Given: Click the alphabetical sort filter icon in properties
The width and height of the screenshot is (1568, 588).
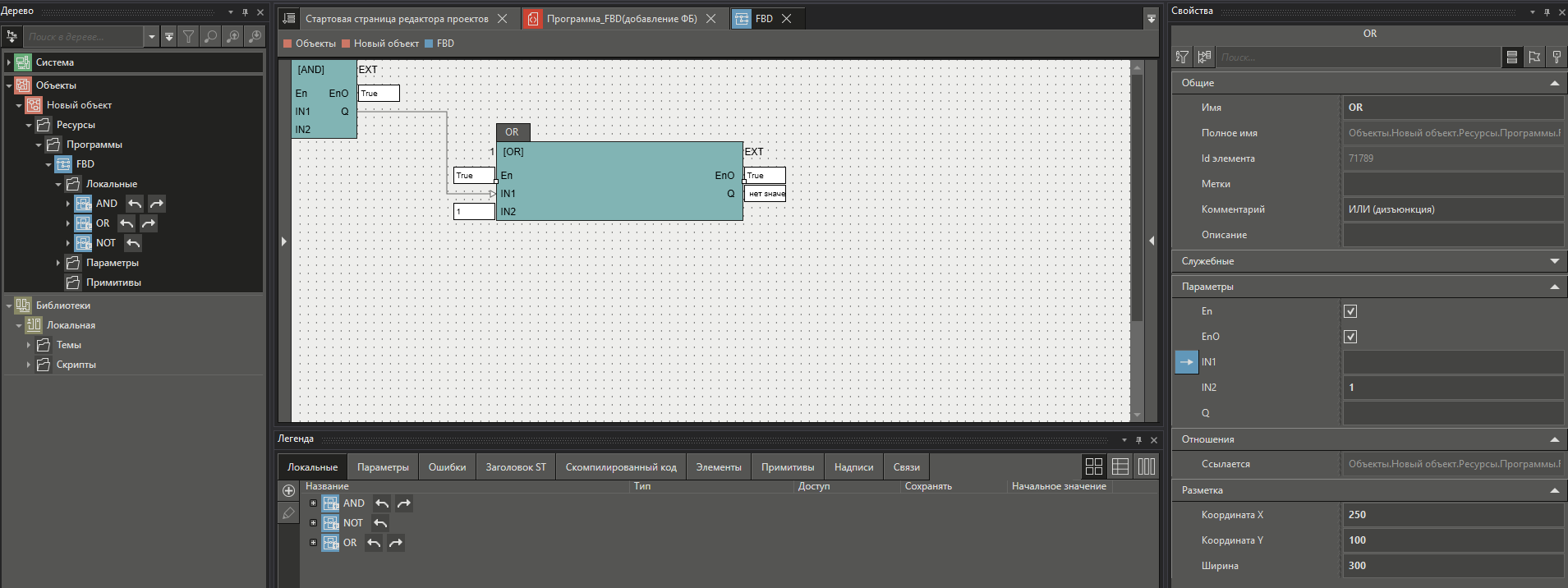Looking at the screenshot, I should coord(1182,57).
